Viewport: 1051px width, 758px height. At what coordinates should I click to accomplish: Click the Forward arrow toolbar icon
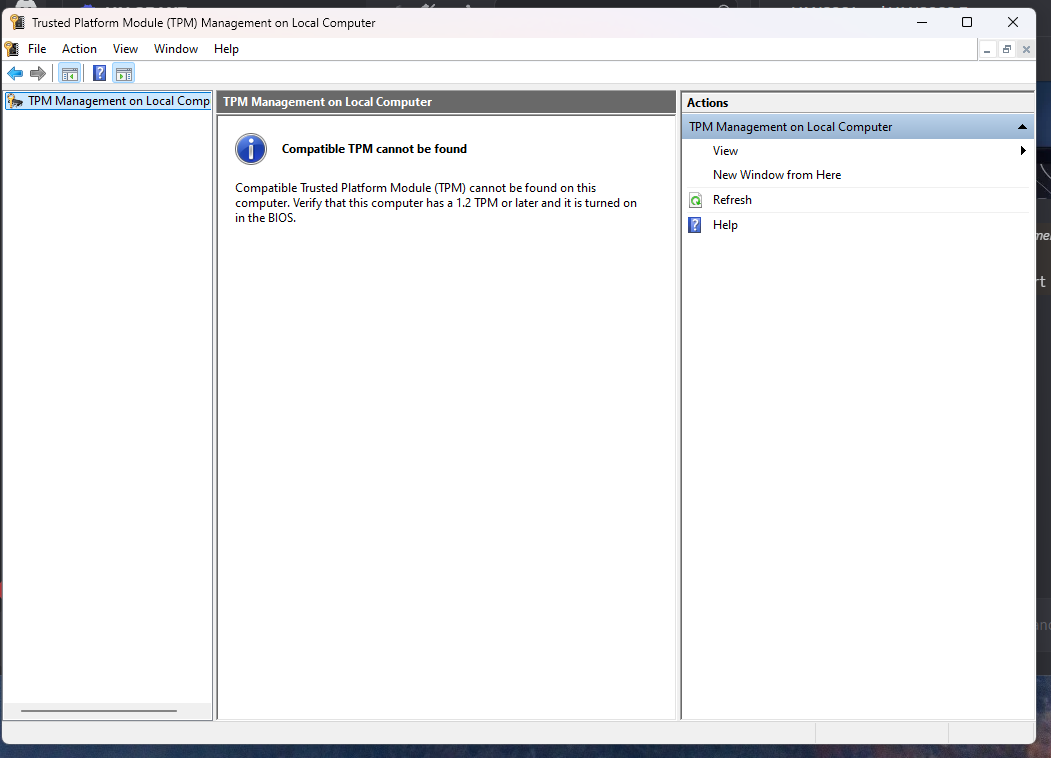pyautogui.click(x=38, y=73)
